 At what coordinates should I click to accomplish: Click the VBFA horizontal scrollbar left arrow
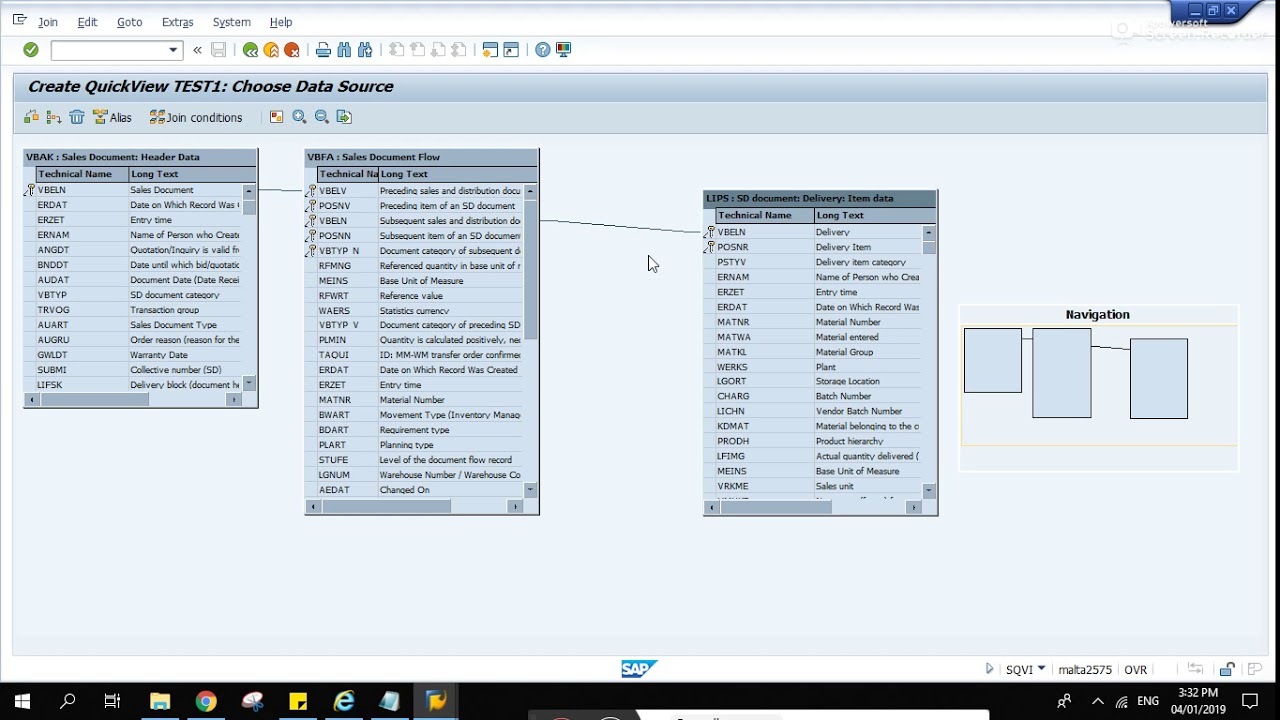click(313, 507)
